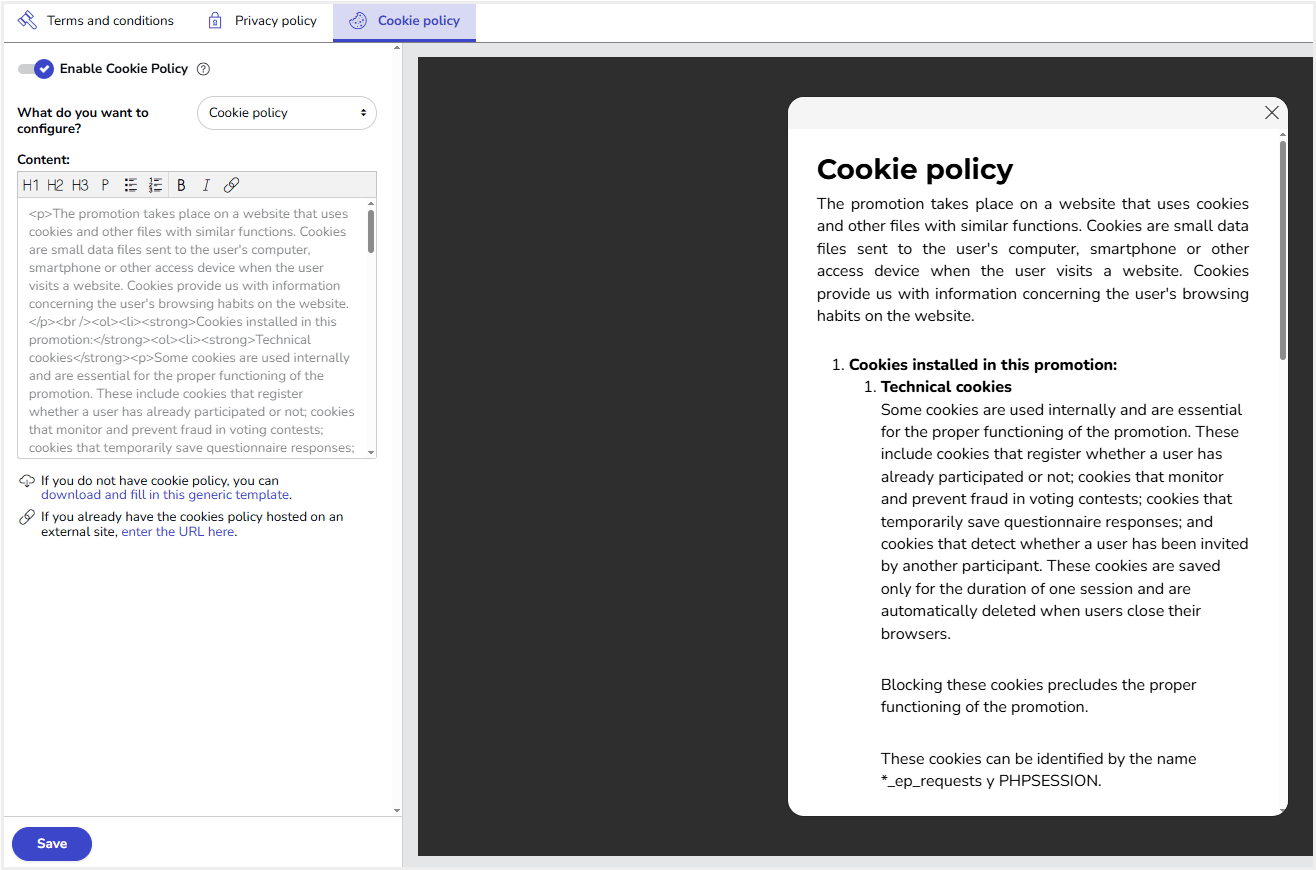Viewport: 1316px width, 870px height.
Task: Click the Save button
Action: (x=52, y=844)
